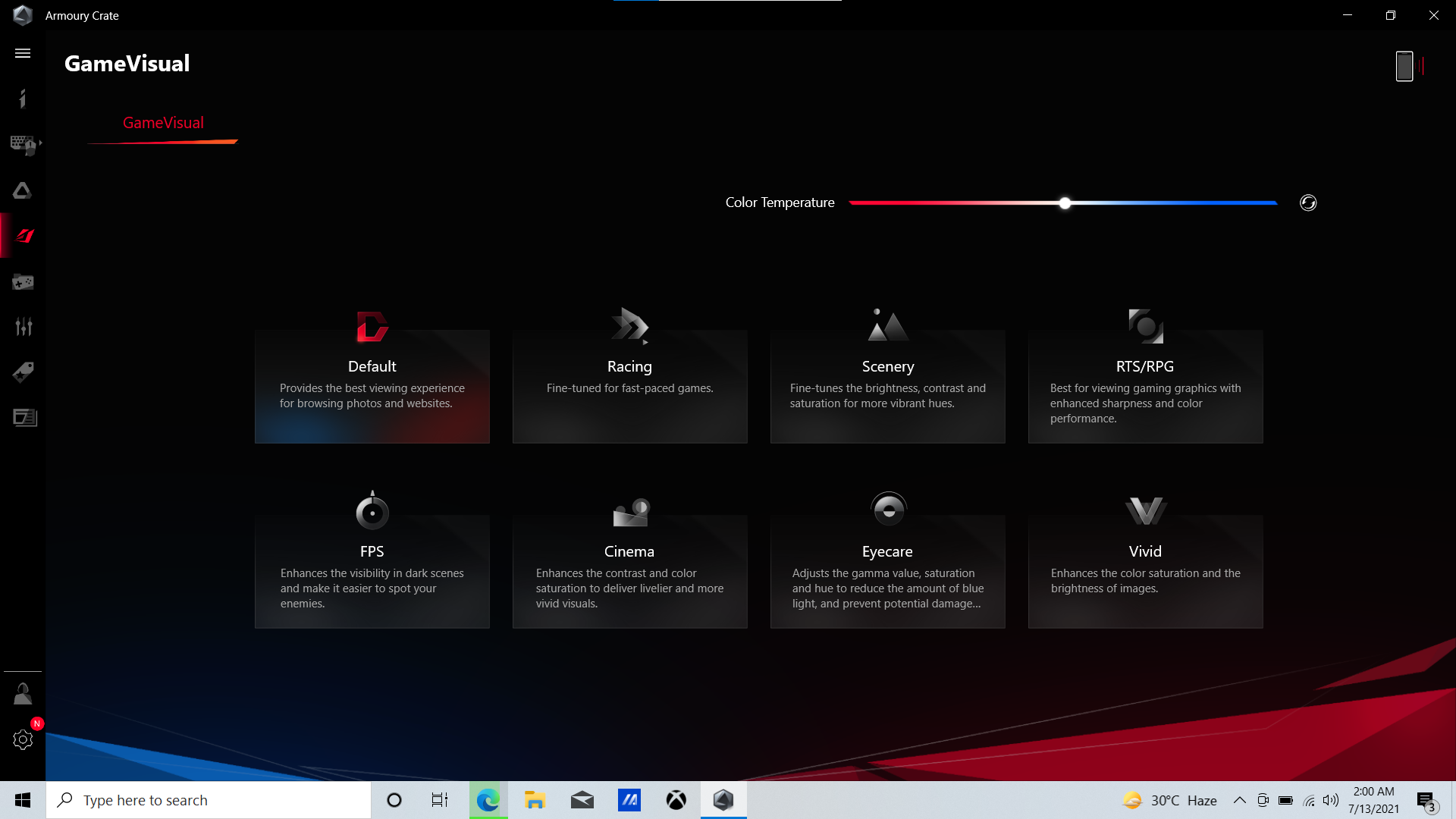Screen dimensions: 1456x819
Task: Open the hamburger navigation menu
Action: coord(23,53)
